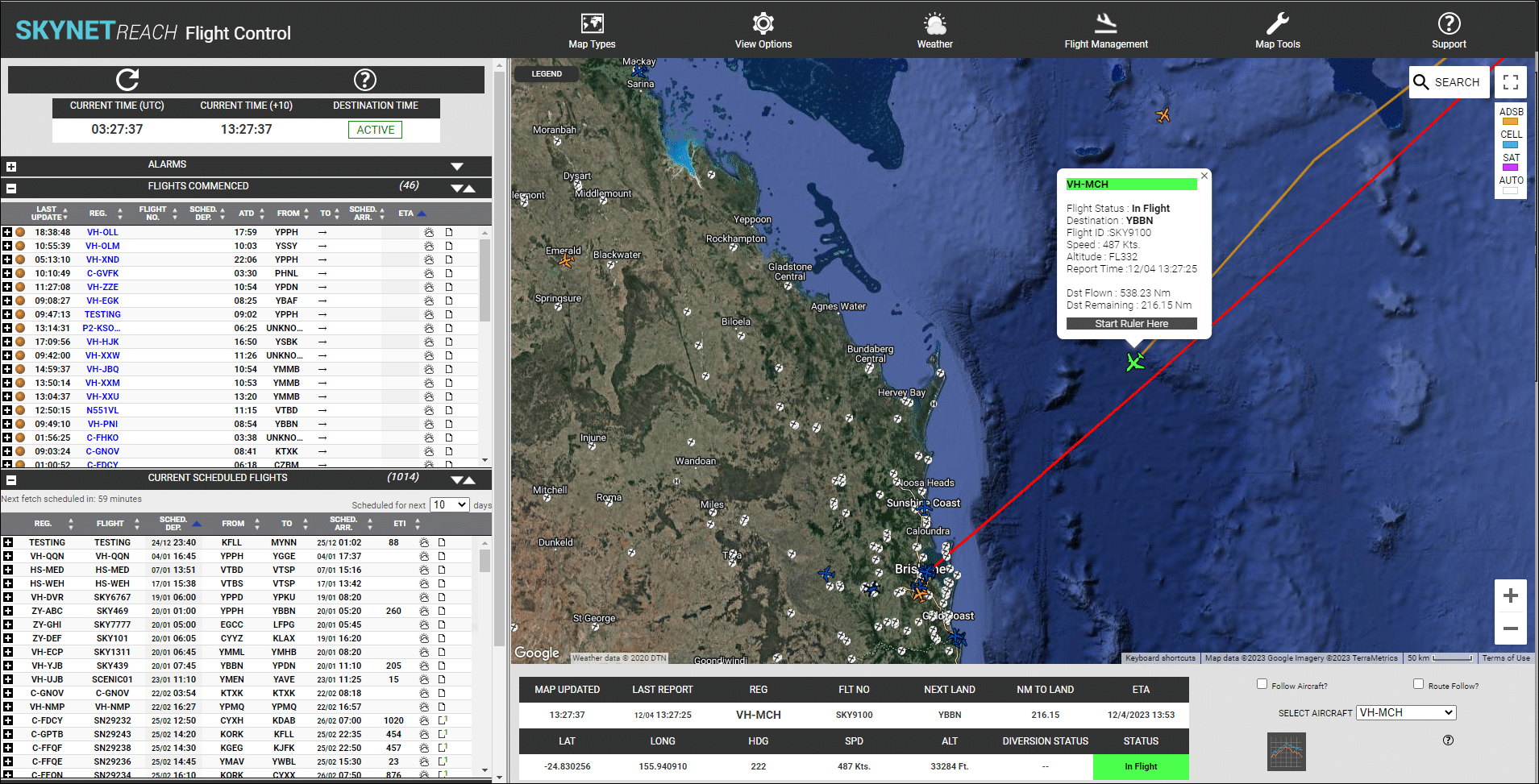Enable the Route Follow checkbox
The height and width of the screenshot is (784, 1539).
click(1418, 684)
